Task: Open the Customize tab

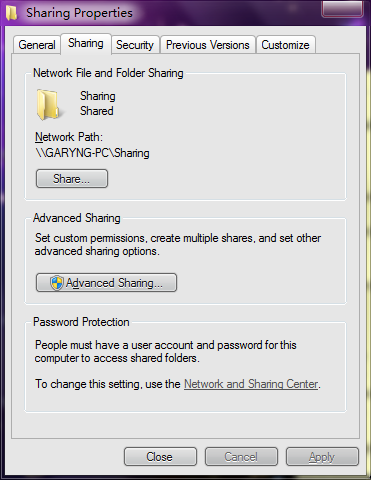Action: coord(285,45)
